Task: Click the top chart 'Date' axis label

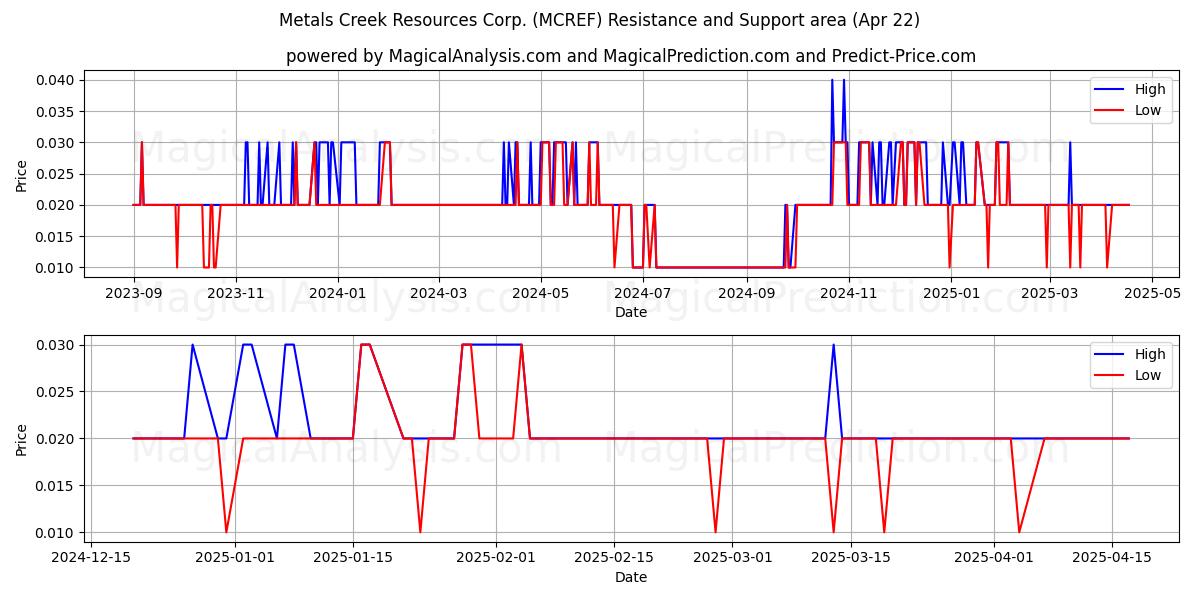Action: 631,312
